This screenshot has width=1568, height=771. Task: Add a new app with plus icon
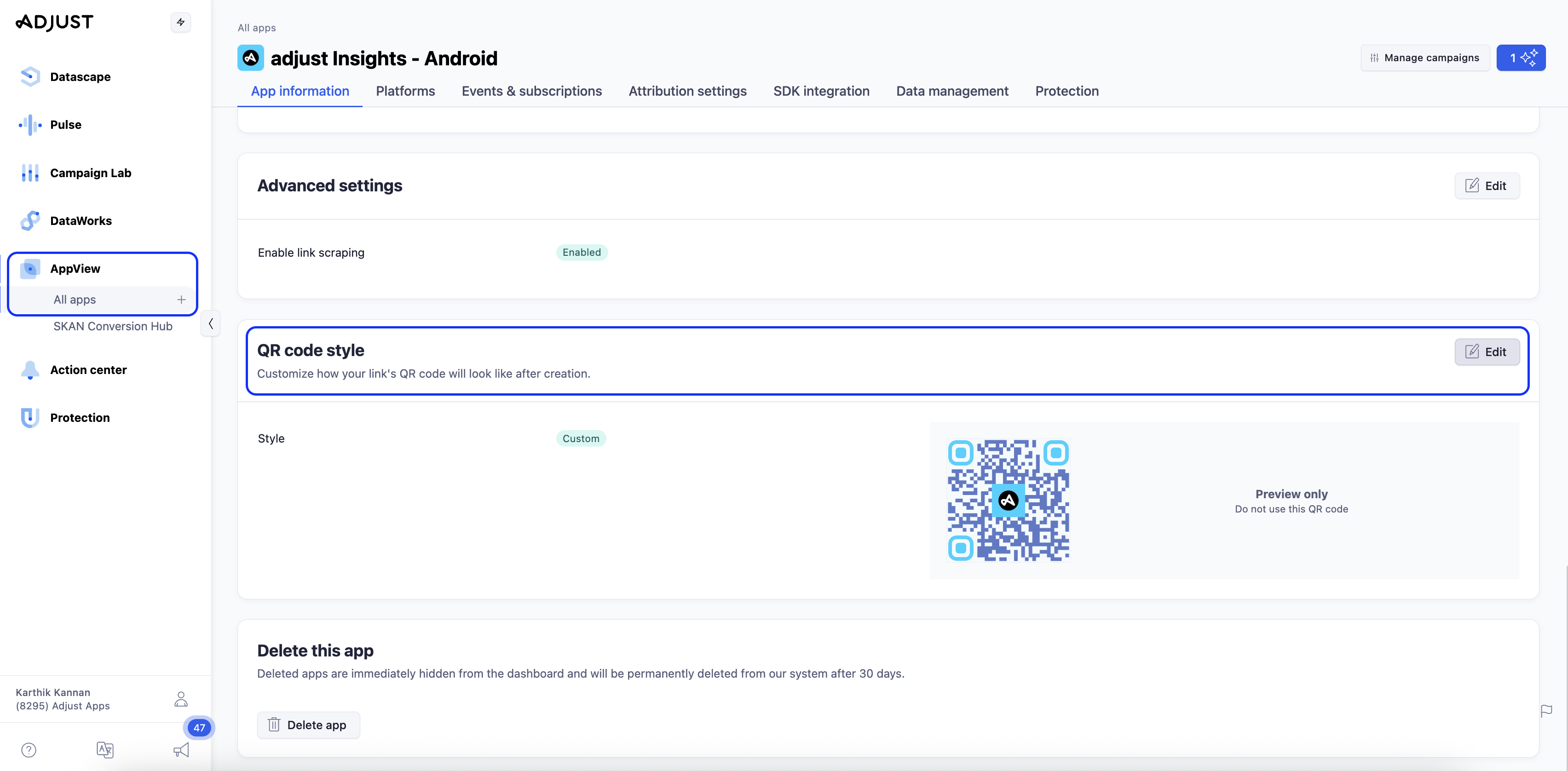pyautogui.click(x=181, y=299)
